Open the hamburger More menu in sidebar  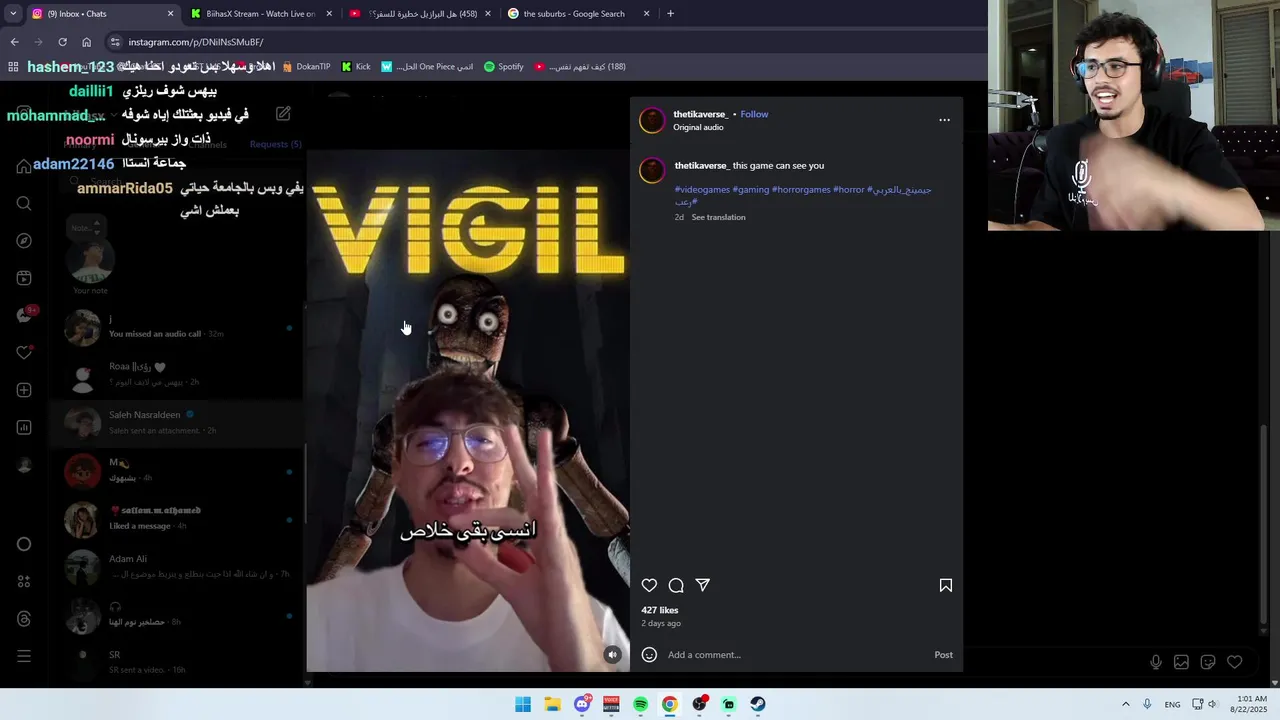[24, 656]
